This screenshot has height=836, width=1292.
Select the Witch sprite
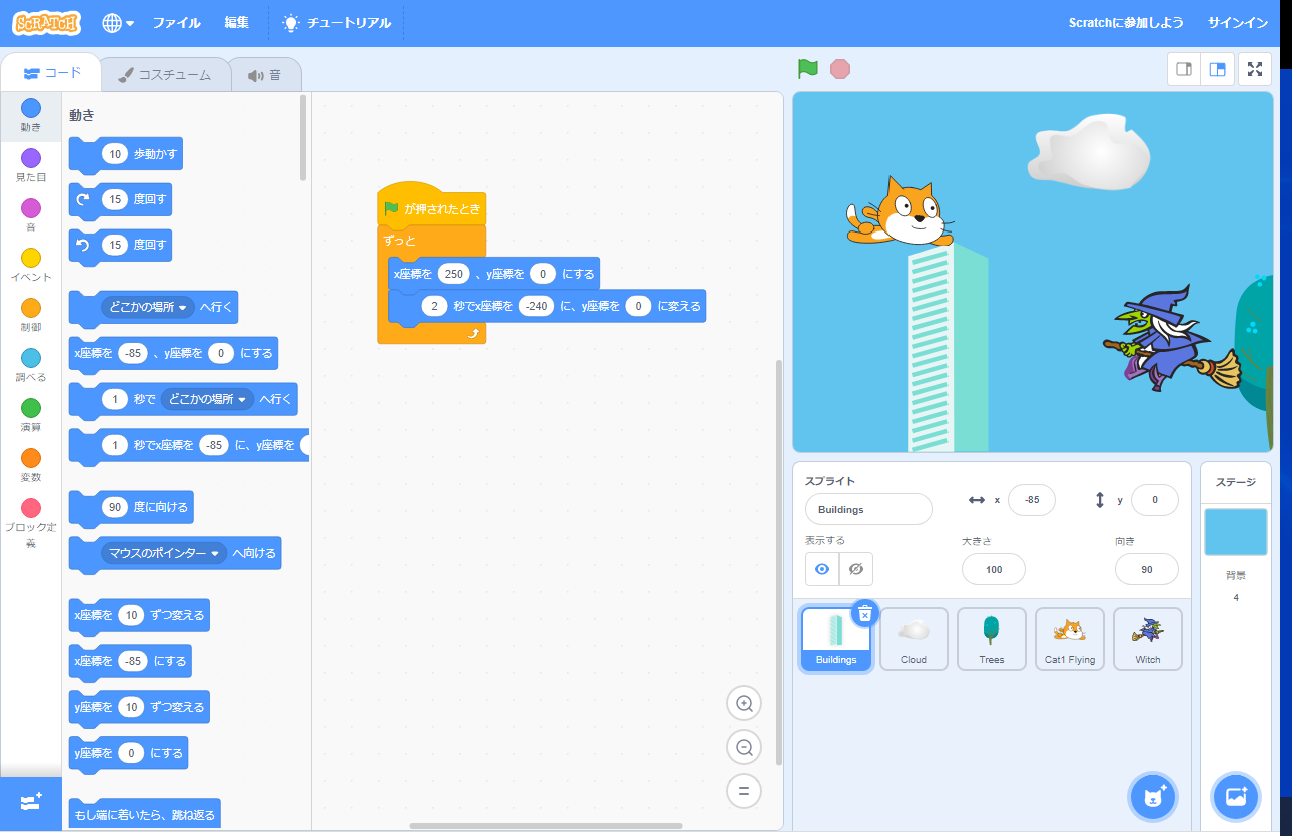tap(1148, 639)
